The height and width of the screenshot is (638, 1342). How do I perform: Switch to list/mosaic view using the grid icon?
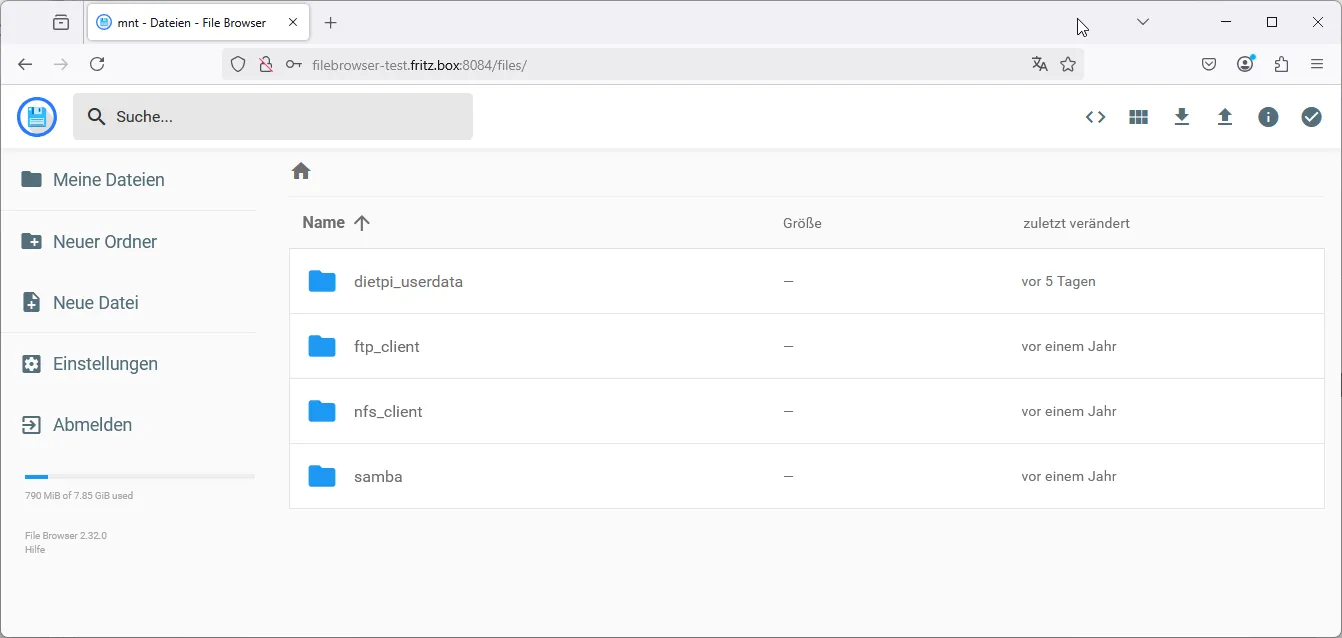(1138, 117)
